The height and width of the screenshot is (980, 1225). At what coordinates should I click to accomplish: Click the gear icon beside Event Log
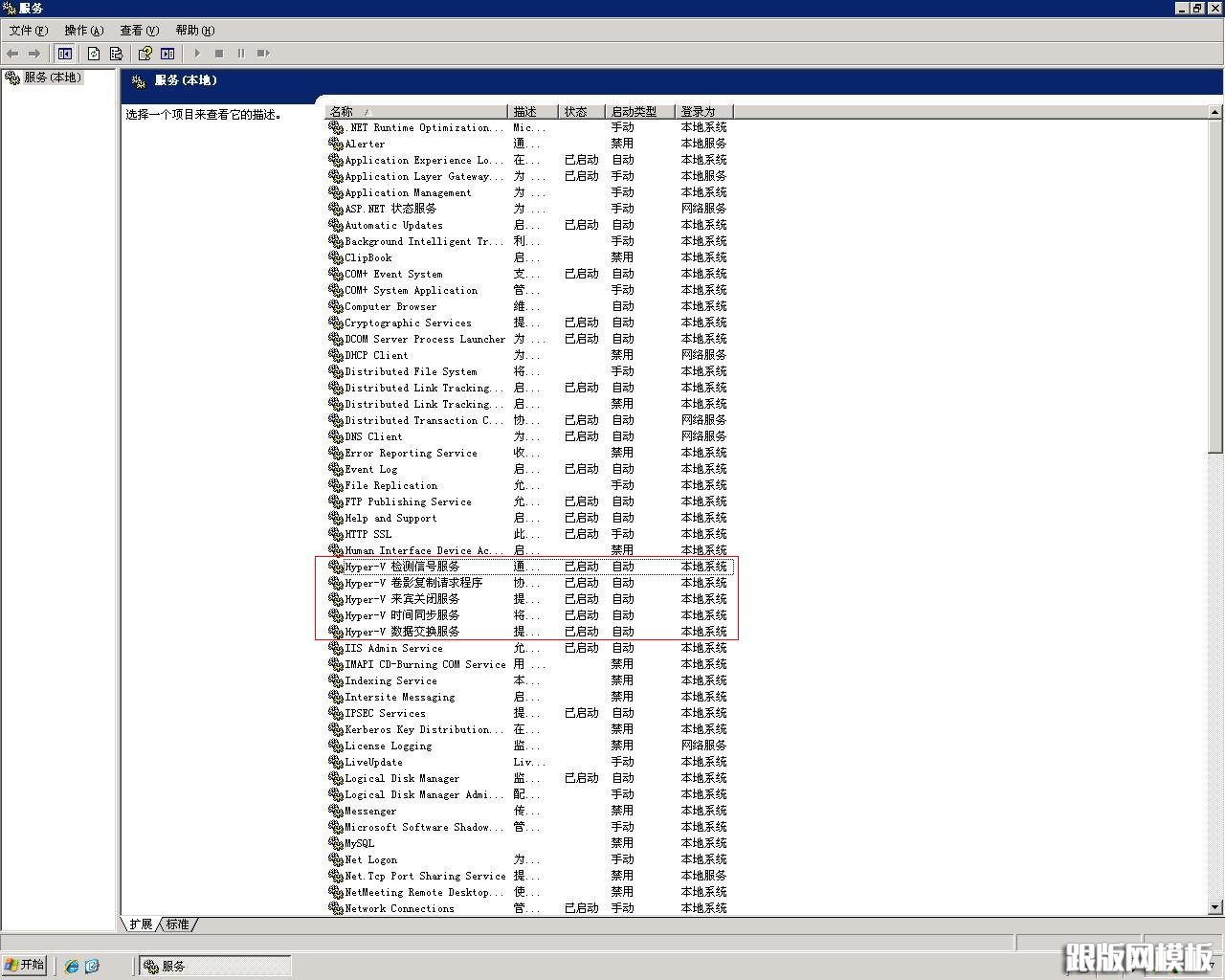tap(336, 469)
